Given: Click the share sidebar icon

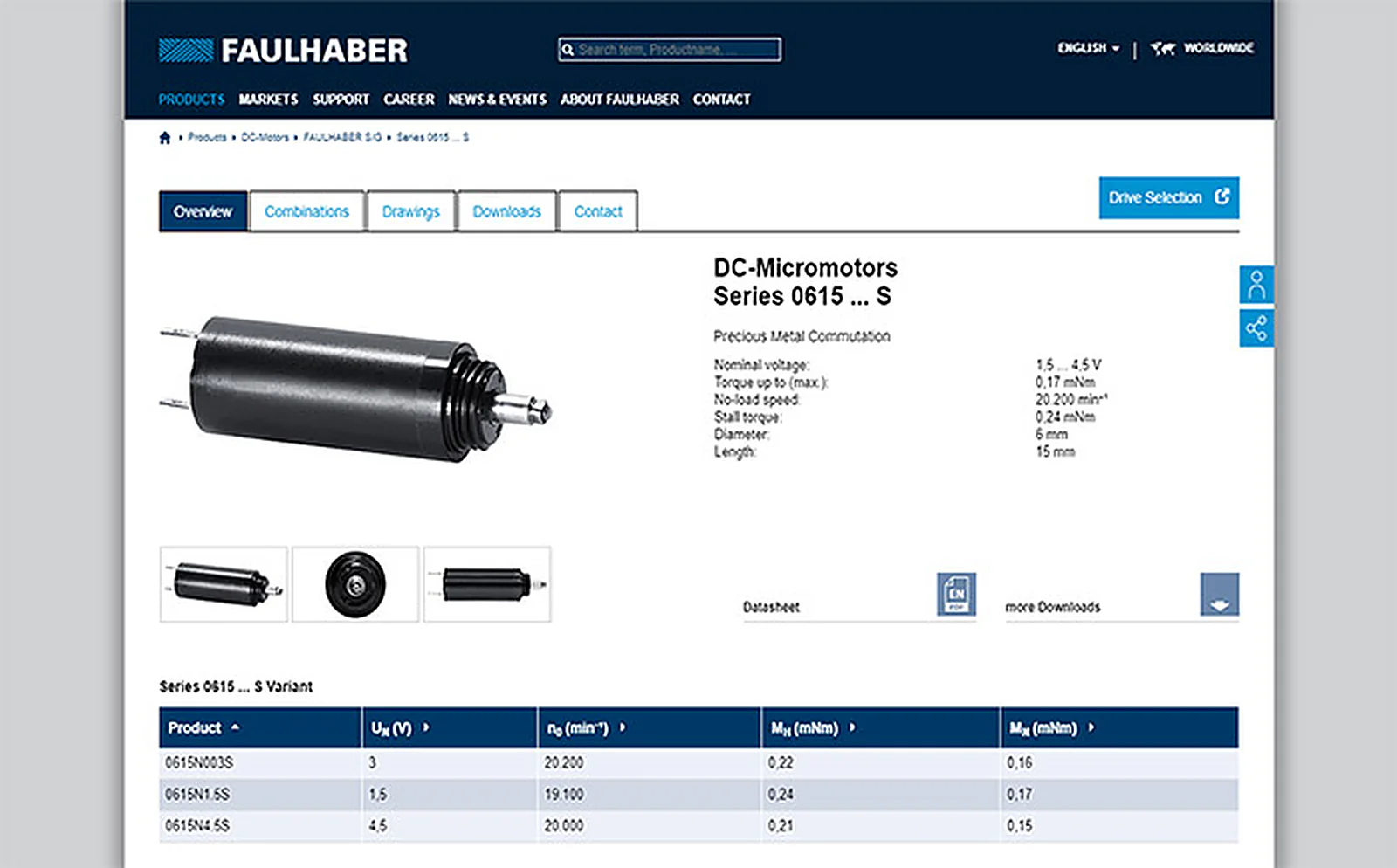Looking at the screenshot, I should [x=1256, y=328].
